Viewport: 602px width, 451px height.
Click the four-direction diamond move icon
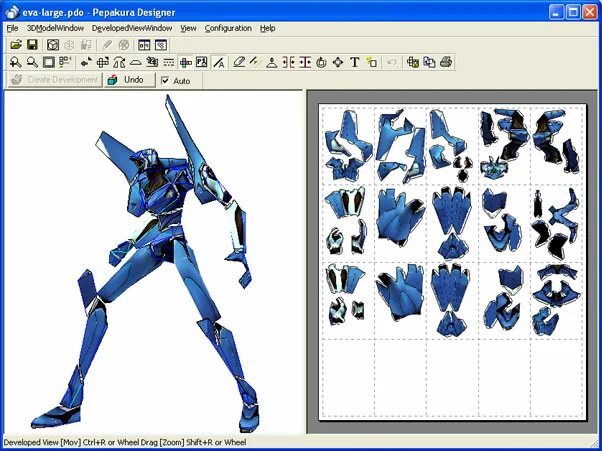pos(338,62)
